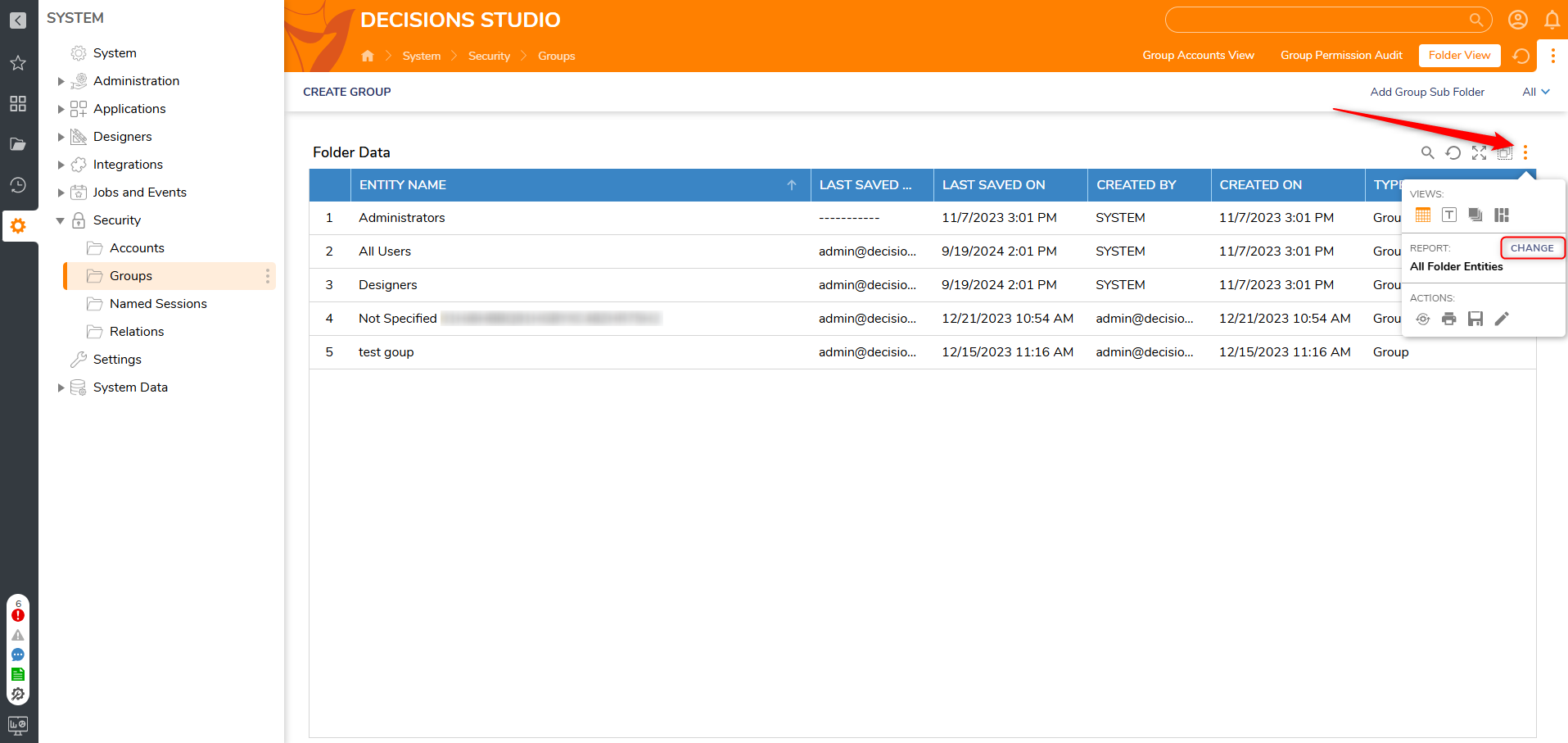Close the report three-dot options menu
Viewport: 1568px width, 743px height.
click(1525, 152)
